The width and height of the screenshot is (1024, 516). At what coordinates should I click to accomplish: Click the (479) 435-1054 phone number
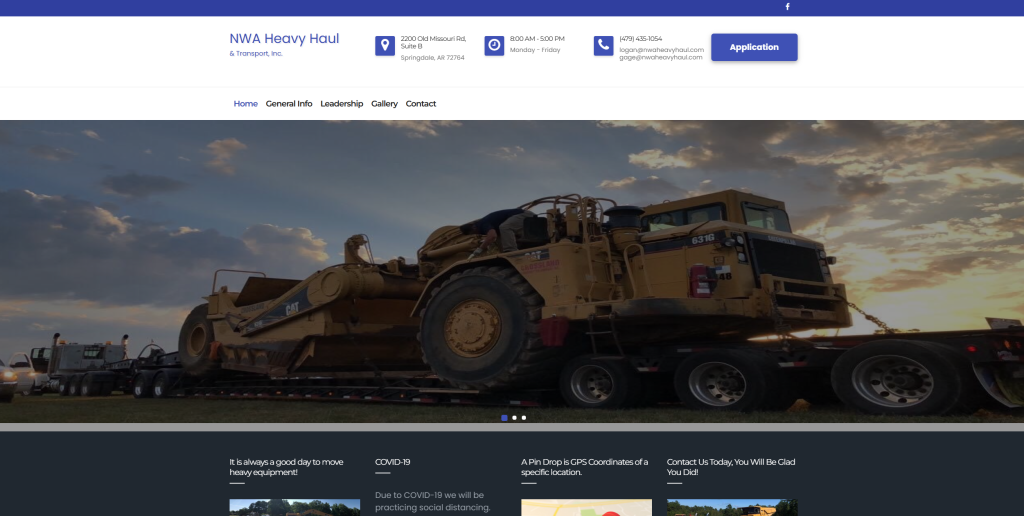tap(641, 39)
